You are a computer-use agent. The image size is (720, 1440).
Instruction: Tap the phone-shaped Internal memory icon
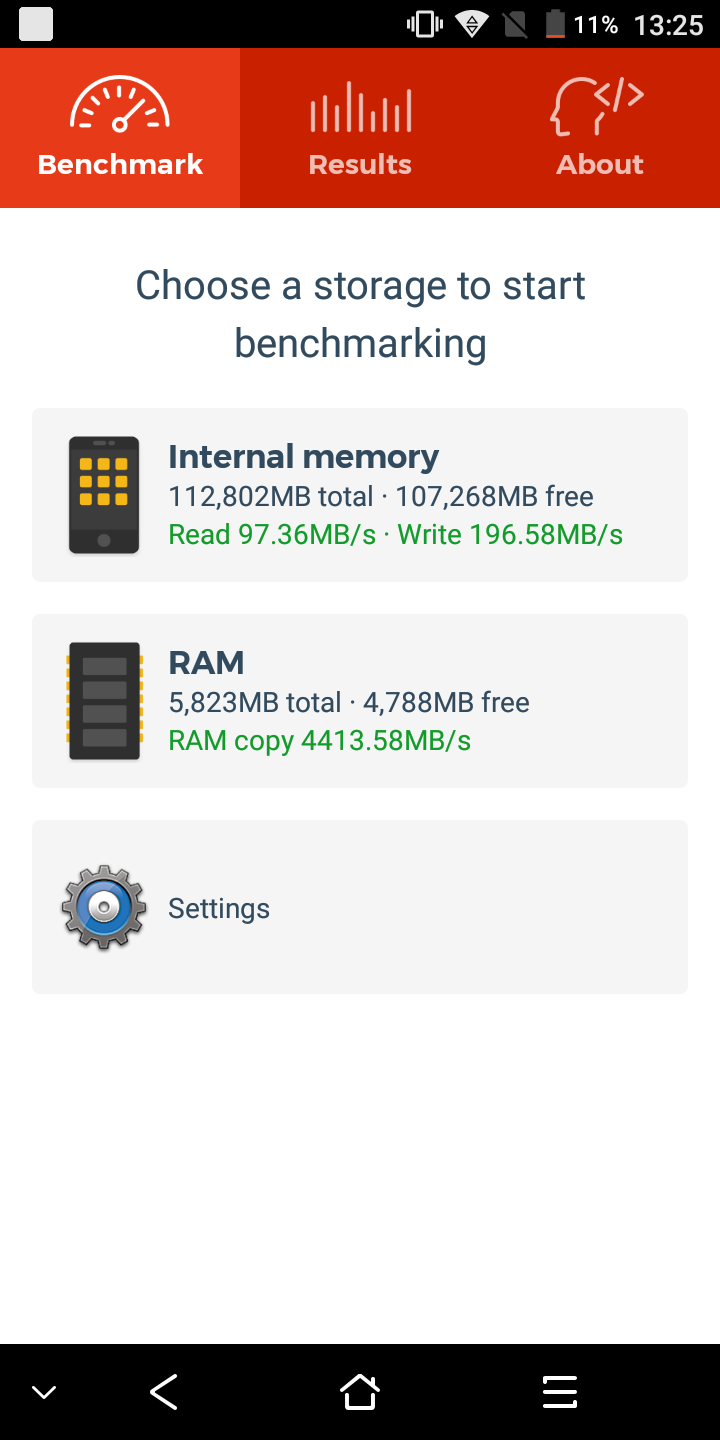(104, 495)
